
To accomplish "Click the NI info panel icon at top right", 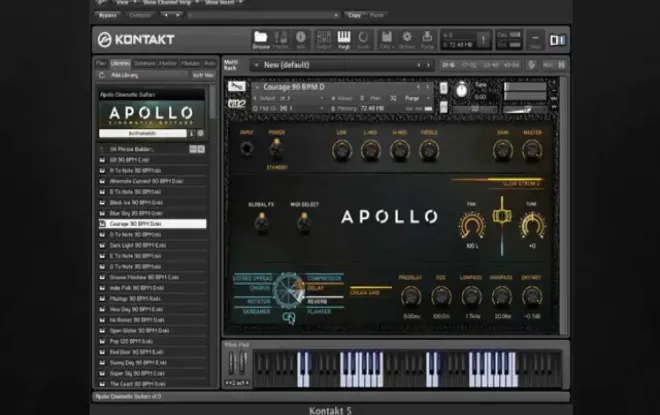I will pos(557,40).
